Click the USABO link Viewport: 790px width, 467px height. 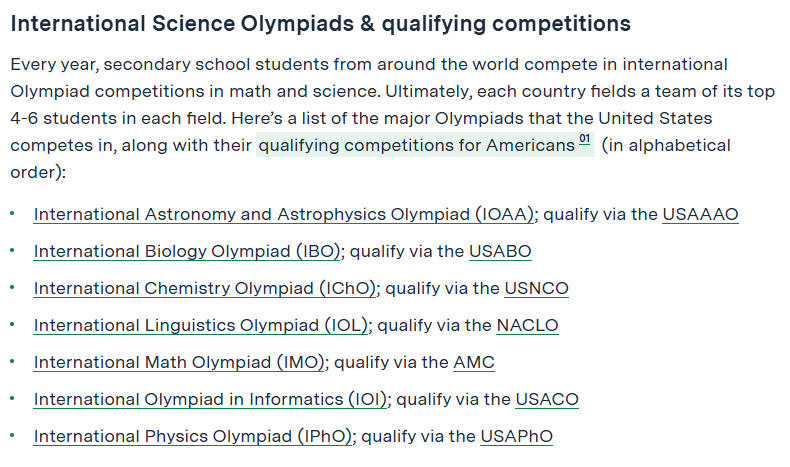point(500,251)
